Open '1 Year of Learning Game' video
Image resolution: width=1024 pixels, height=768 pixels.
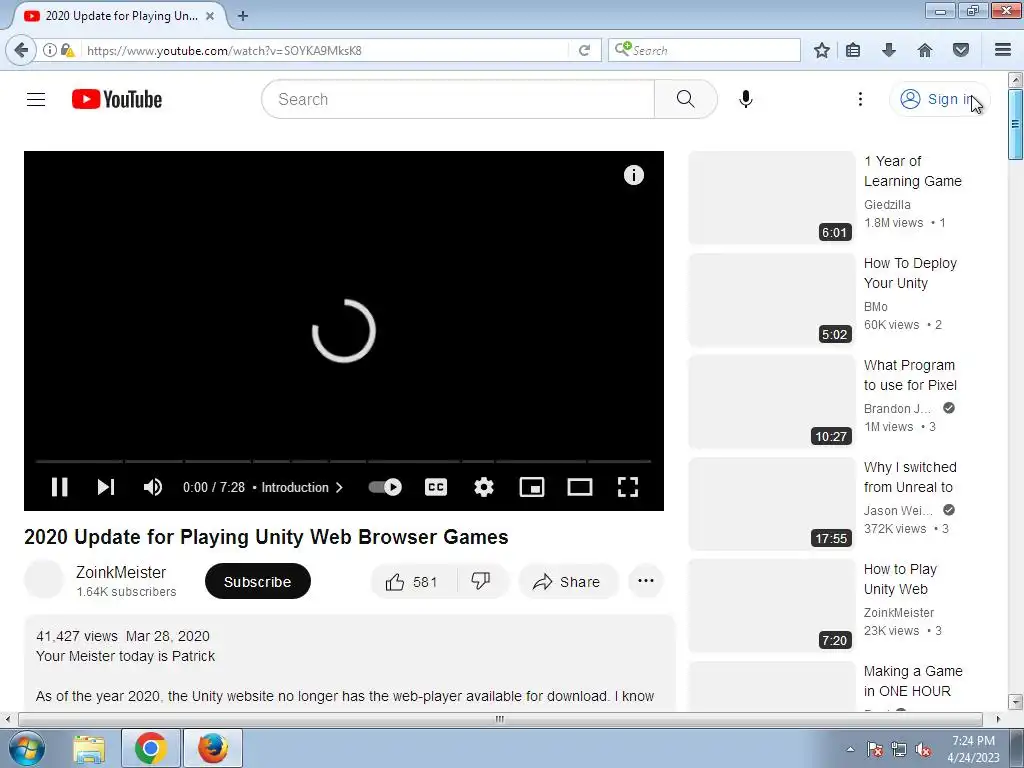tap(912, 171)
